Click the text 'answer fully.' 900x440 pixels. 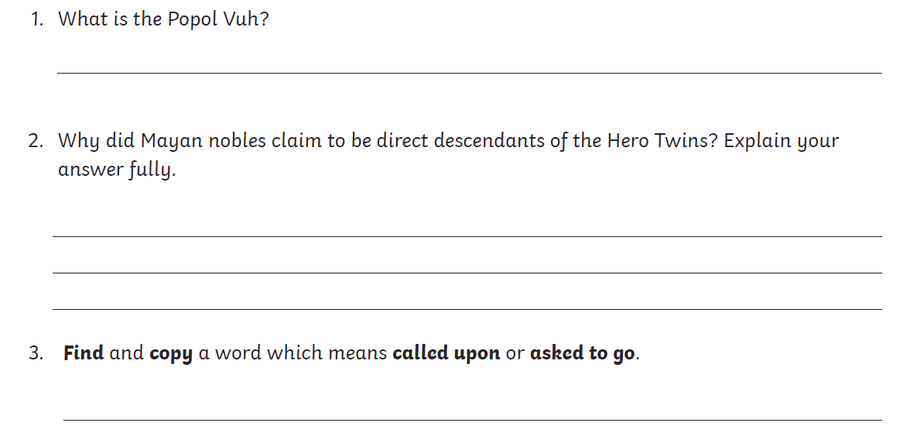117,170
